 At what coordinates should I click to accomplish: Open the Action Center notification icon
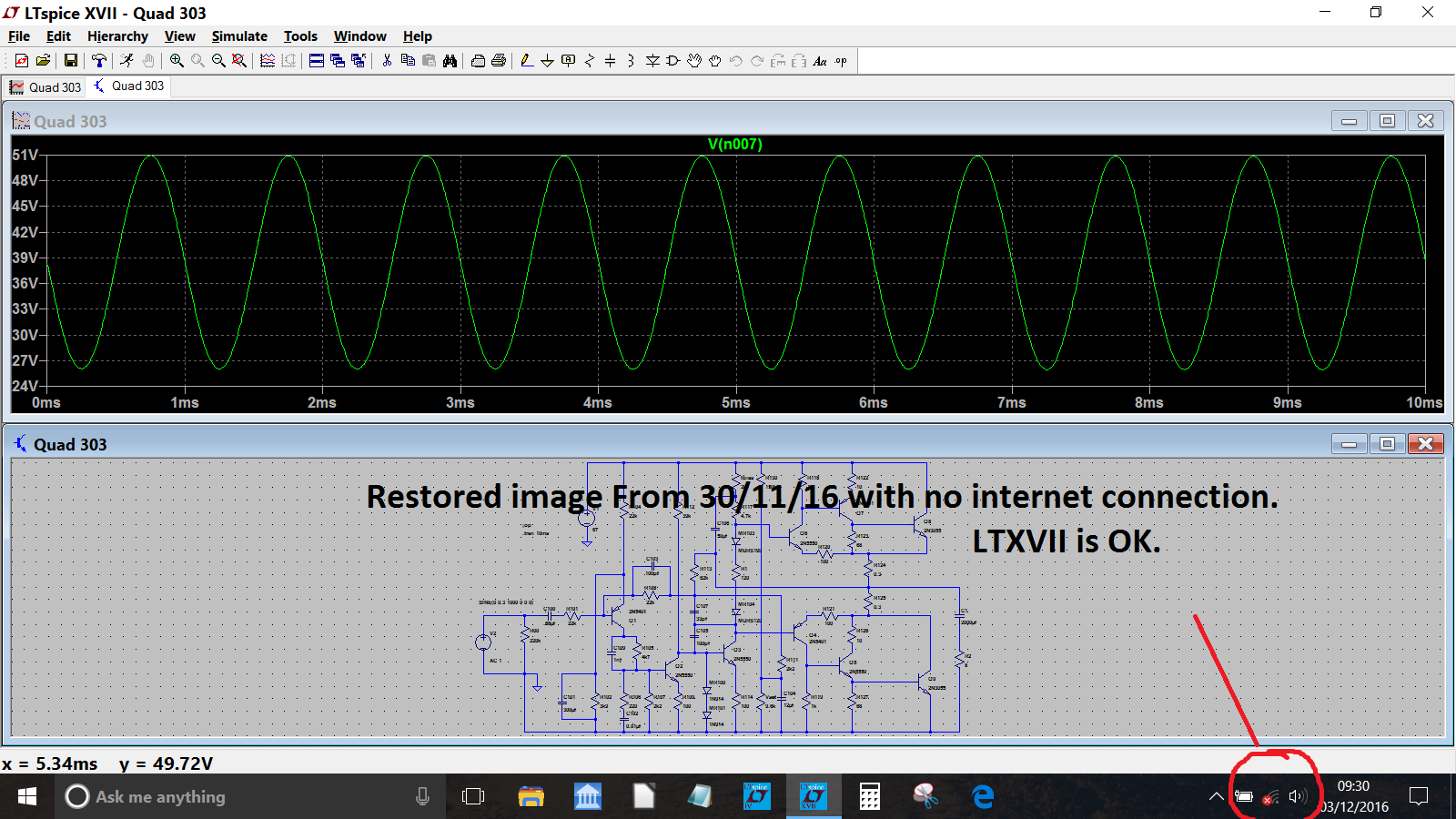(x=1418, y=796)
